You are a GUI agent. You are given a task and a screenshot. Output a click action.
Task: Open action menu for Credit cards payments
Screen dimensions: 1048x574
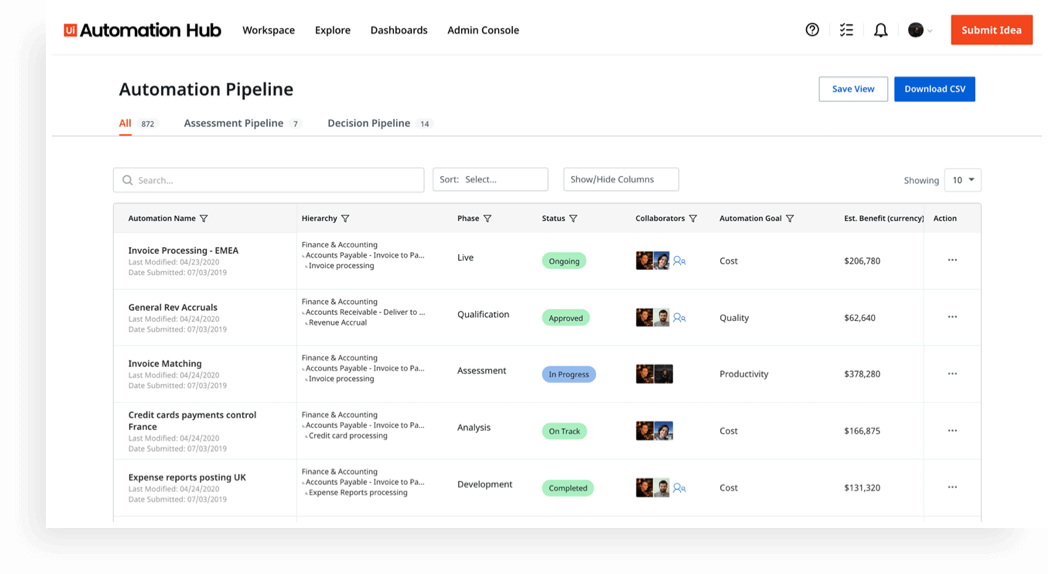pyautogui.click(x=952, y=430)
